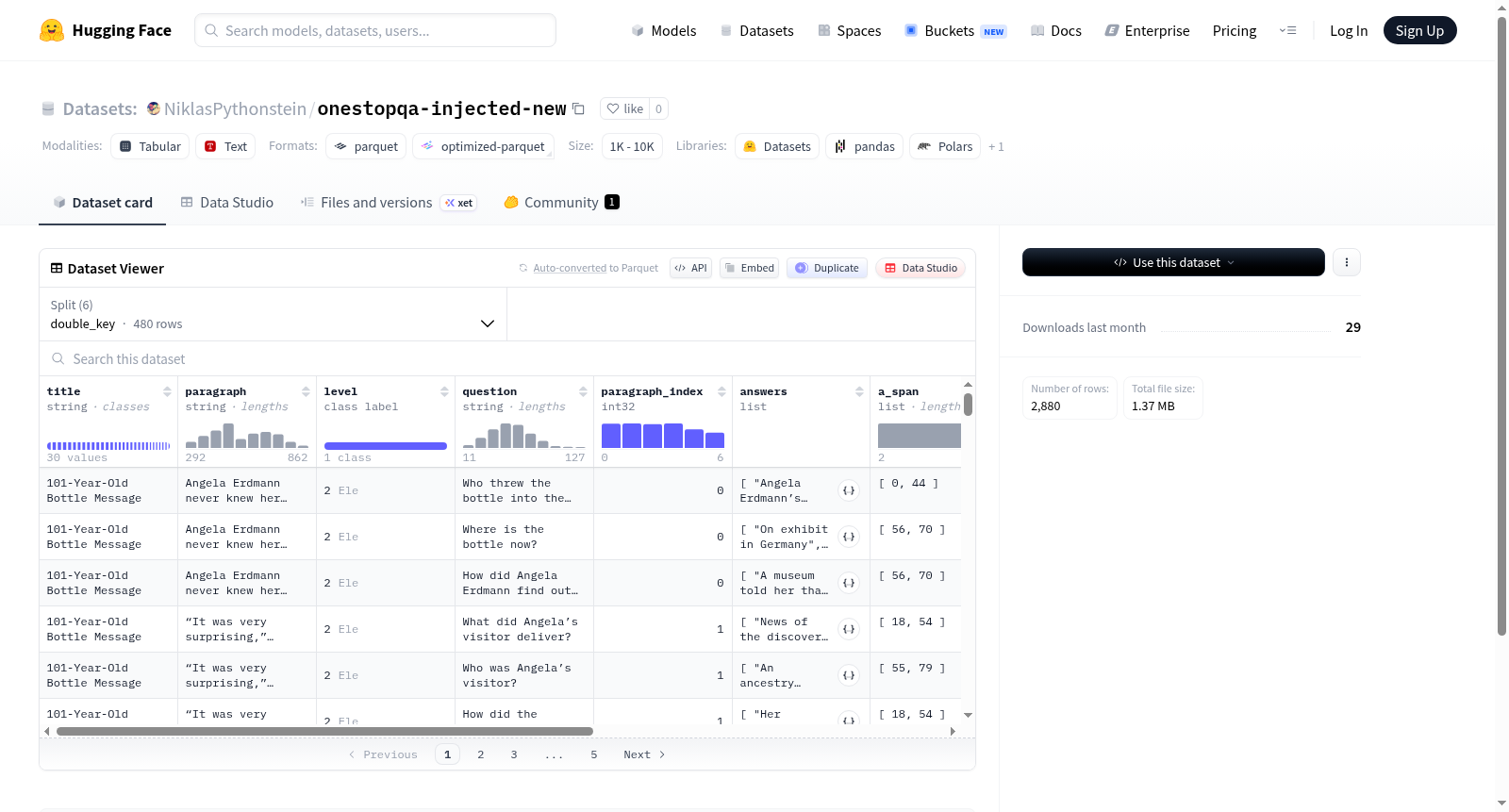
Task: Switch to the Dataset card tab
Action: coord(102,202)
